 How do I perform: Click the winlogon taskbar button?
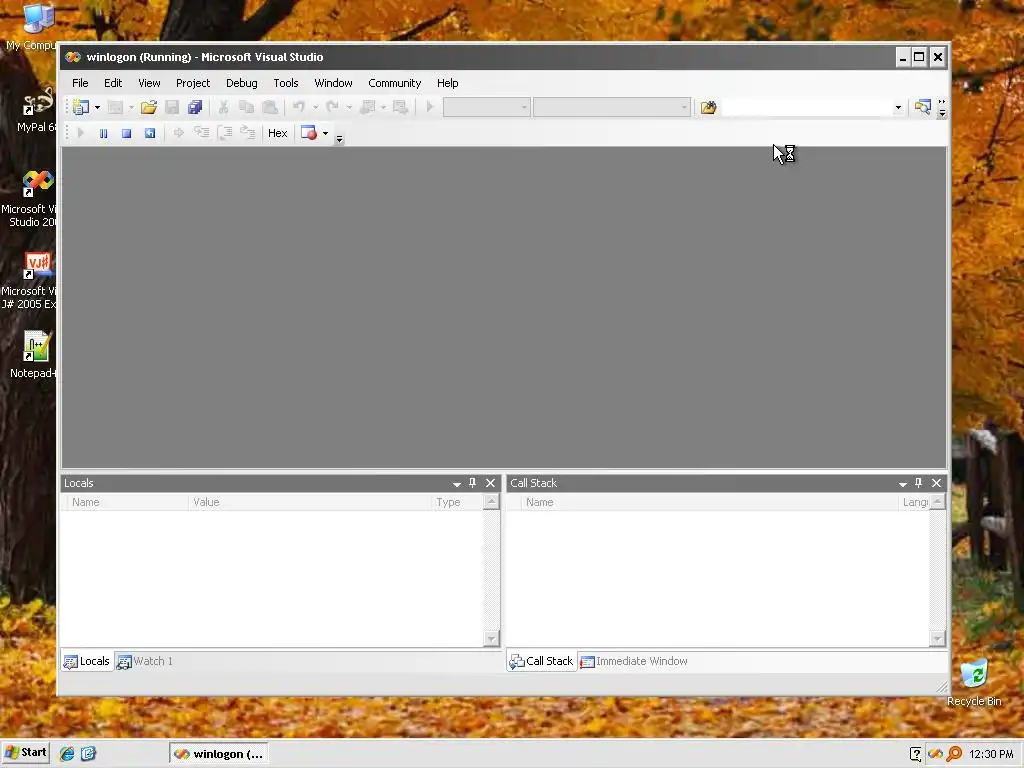coord(219,754)
